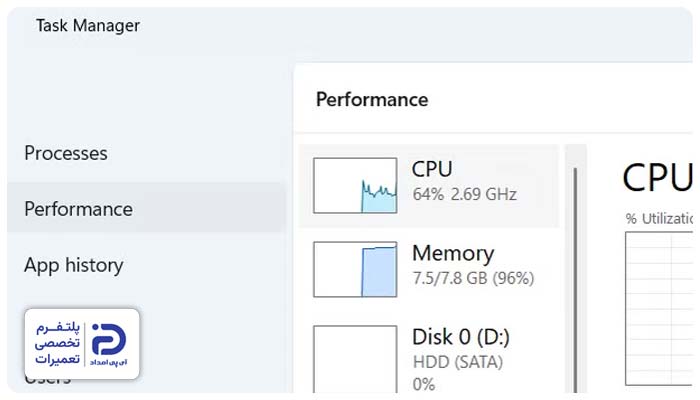
Task: Click the Disk 0 0% usage reading
Action: [x=424, y=384]
